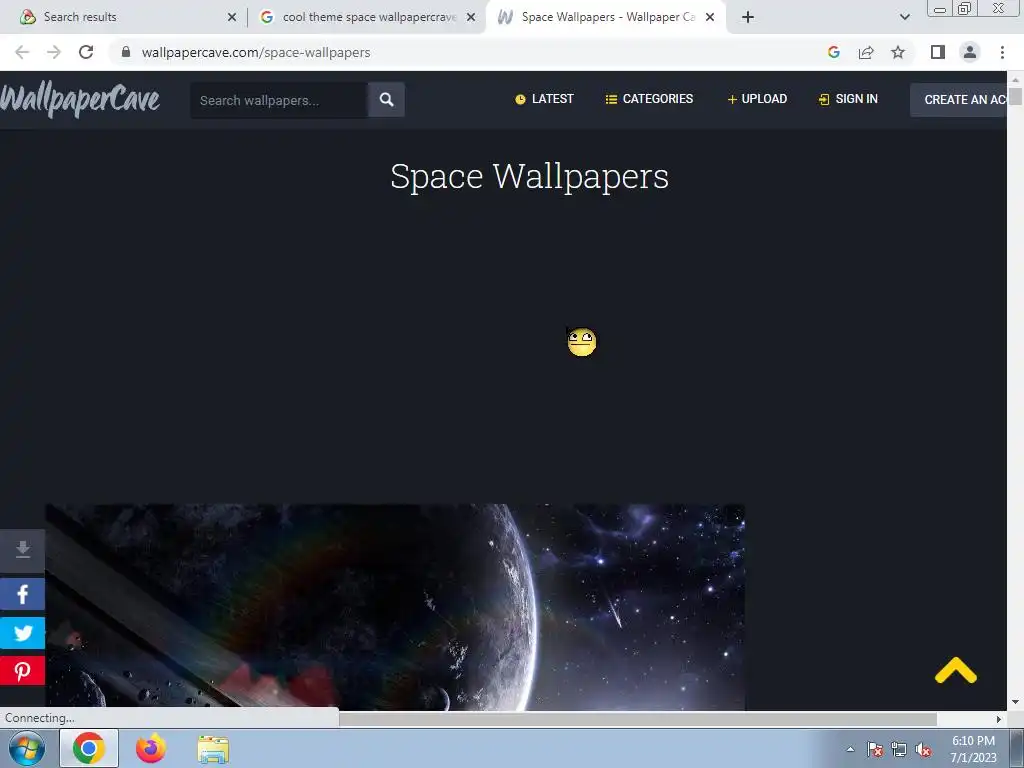The image size is (1024, 768).
Task: Open the SIGN IN link
Action: [848, 99]
